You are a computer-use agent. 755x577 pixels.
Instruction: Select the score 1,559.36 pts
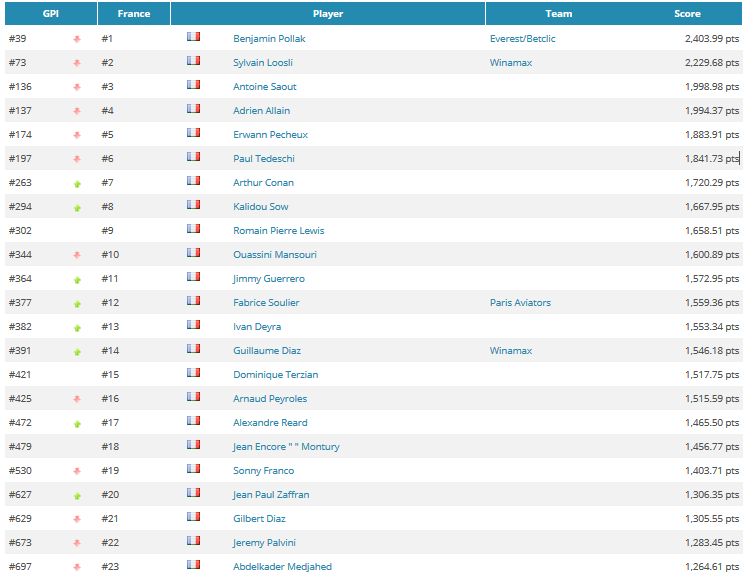pos(712,302)
